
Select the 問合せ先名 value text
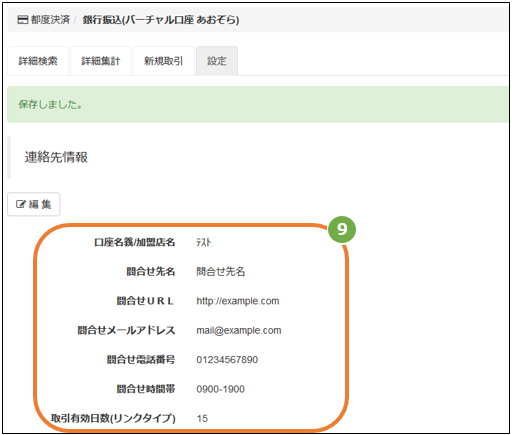click(221, 272)
